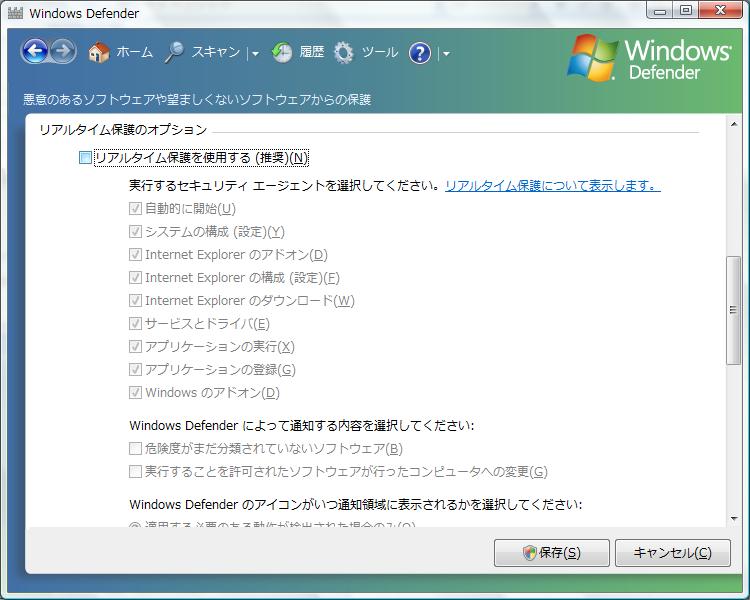The width and height of the screenshot is (750, 600).
Task: Click 実行するセキュリティ エージェントを選択してください text
Action: (x=285, y=185)
